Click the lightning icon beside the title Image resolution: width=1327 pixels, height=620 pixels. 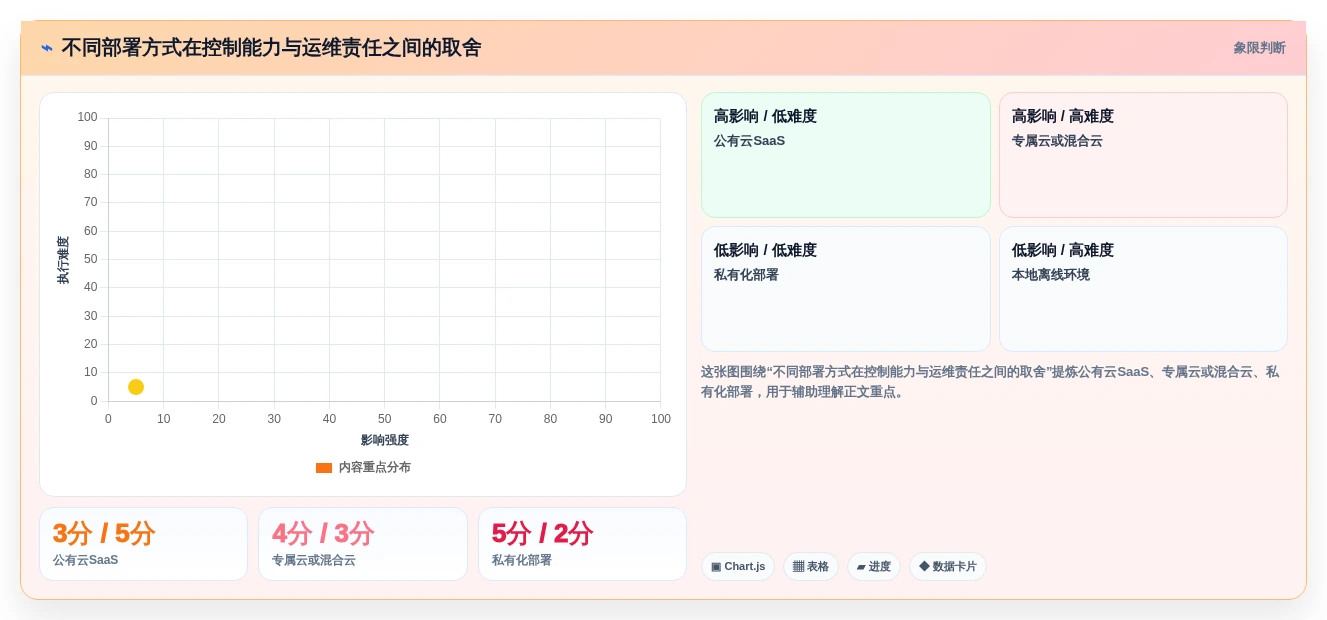click(x=47, y=48)
